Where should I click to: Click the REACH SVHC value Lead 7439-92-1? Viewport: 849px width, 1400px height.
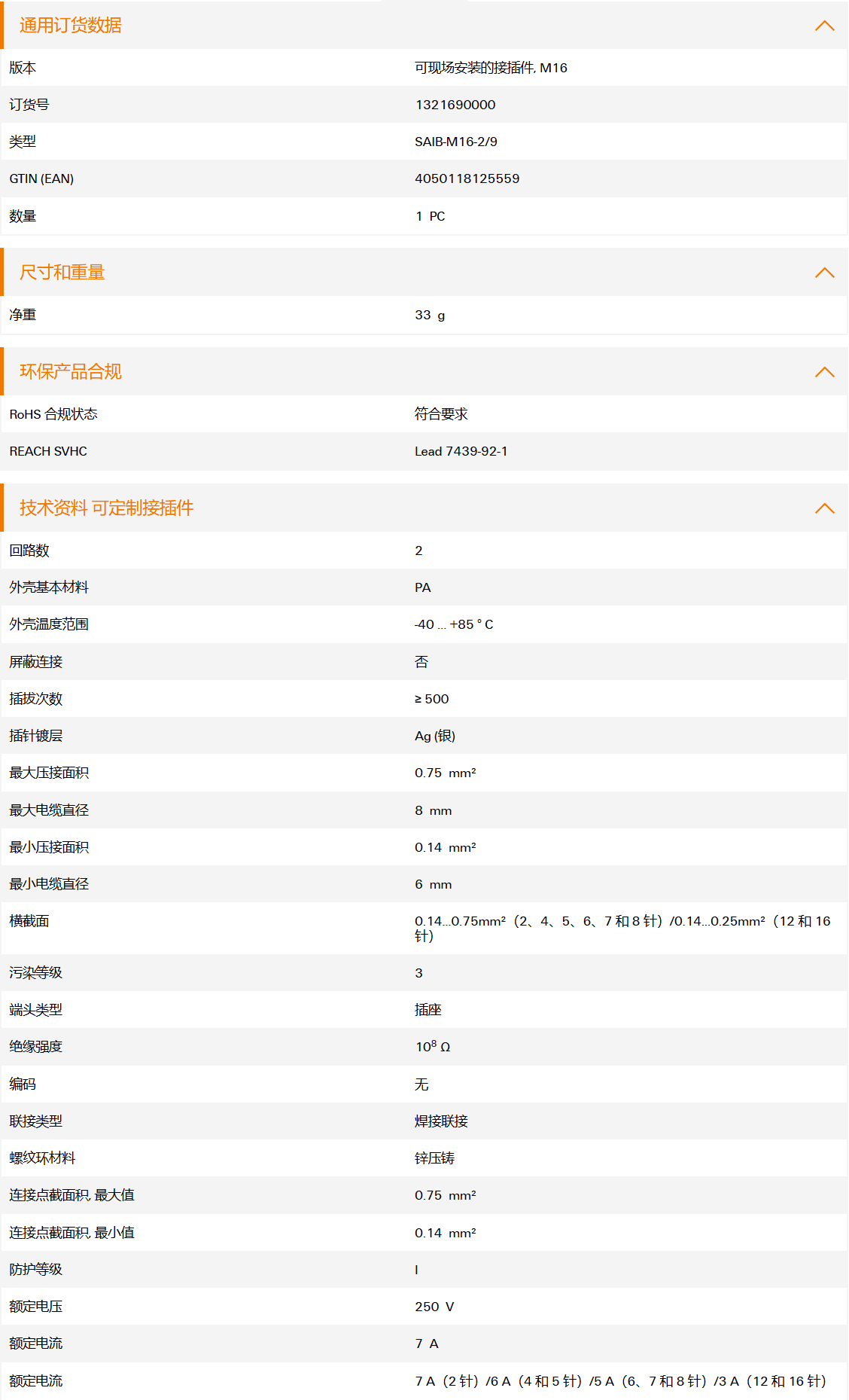[x=461, y=451]
